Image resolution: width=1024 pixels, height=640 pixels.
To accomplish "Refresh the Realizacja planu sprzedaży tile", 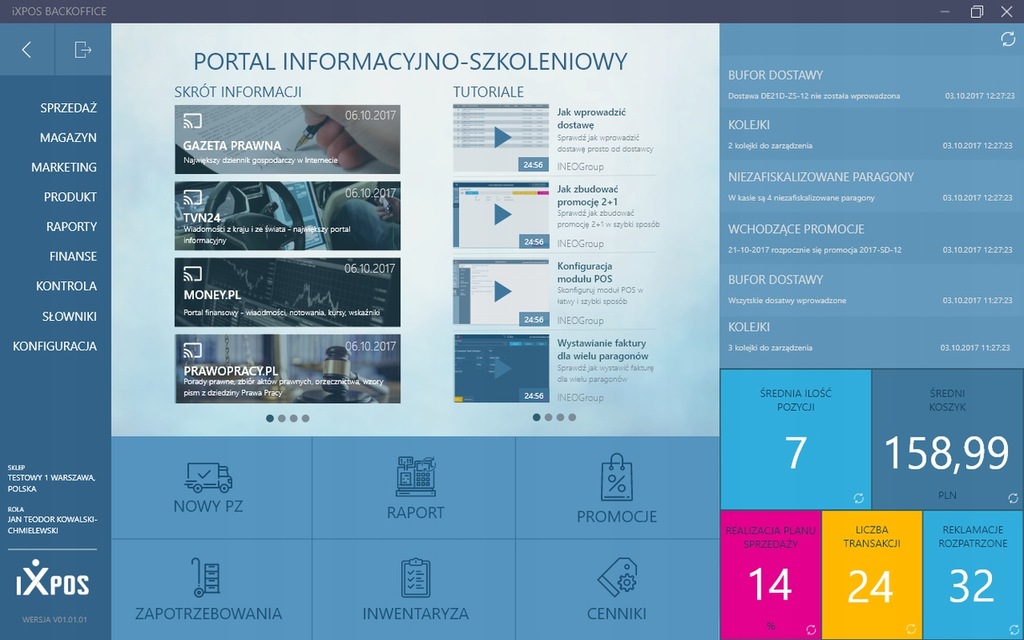I will pos(811,630).
